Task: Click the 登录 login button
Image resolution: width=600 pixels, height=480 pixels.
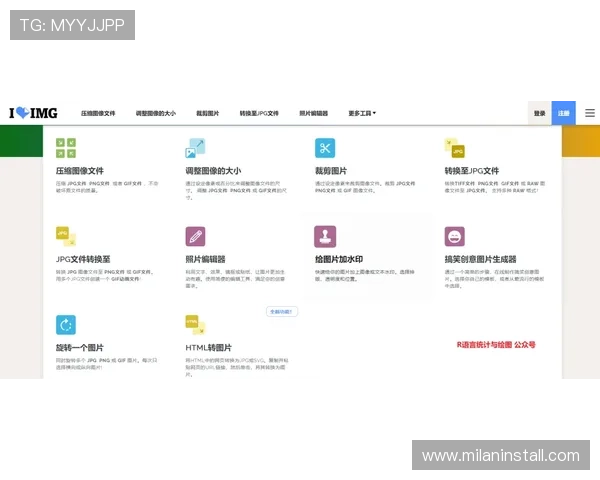Action: [540, 113]
